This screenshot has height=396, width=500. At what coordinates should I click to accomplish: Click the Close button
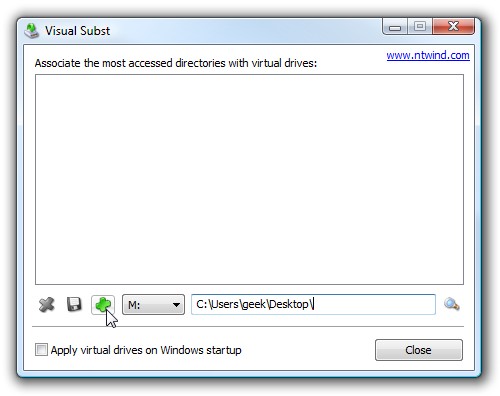tap(419, 350)
